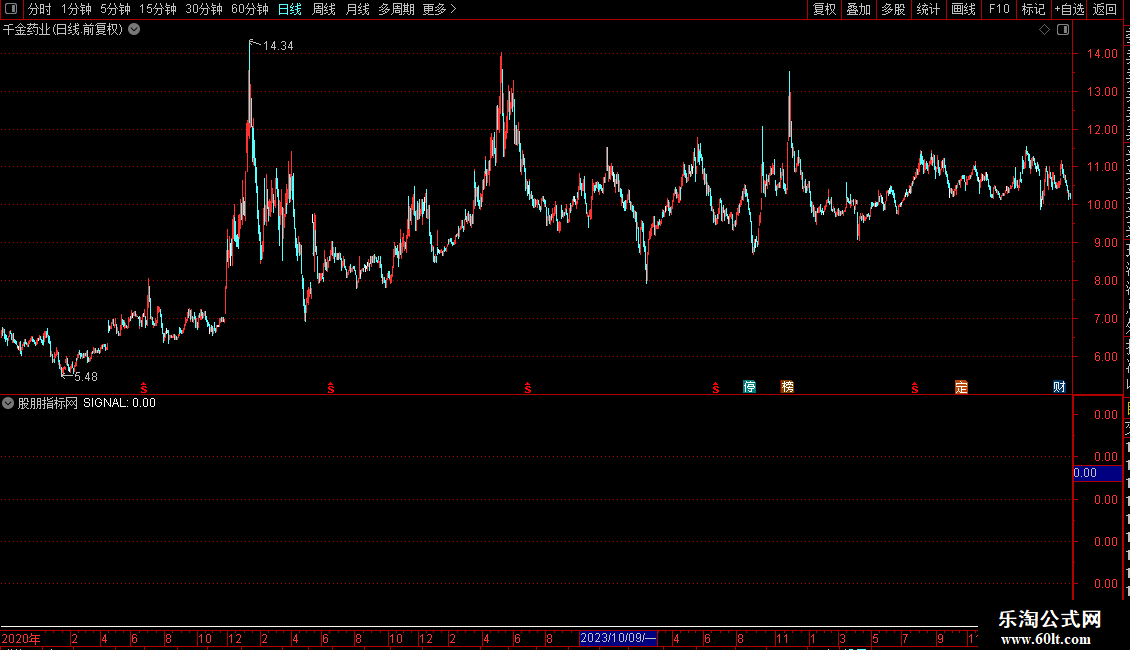Click the 复权 adjustment button
The width and height of the screenshot is (1130, 650).
point(824,9)
